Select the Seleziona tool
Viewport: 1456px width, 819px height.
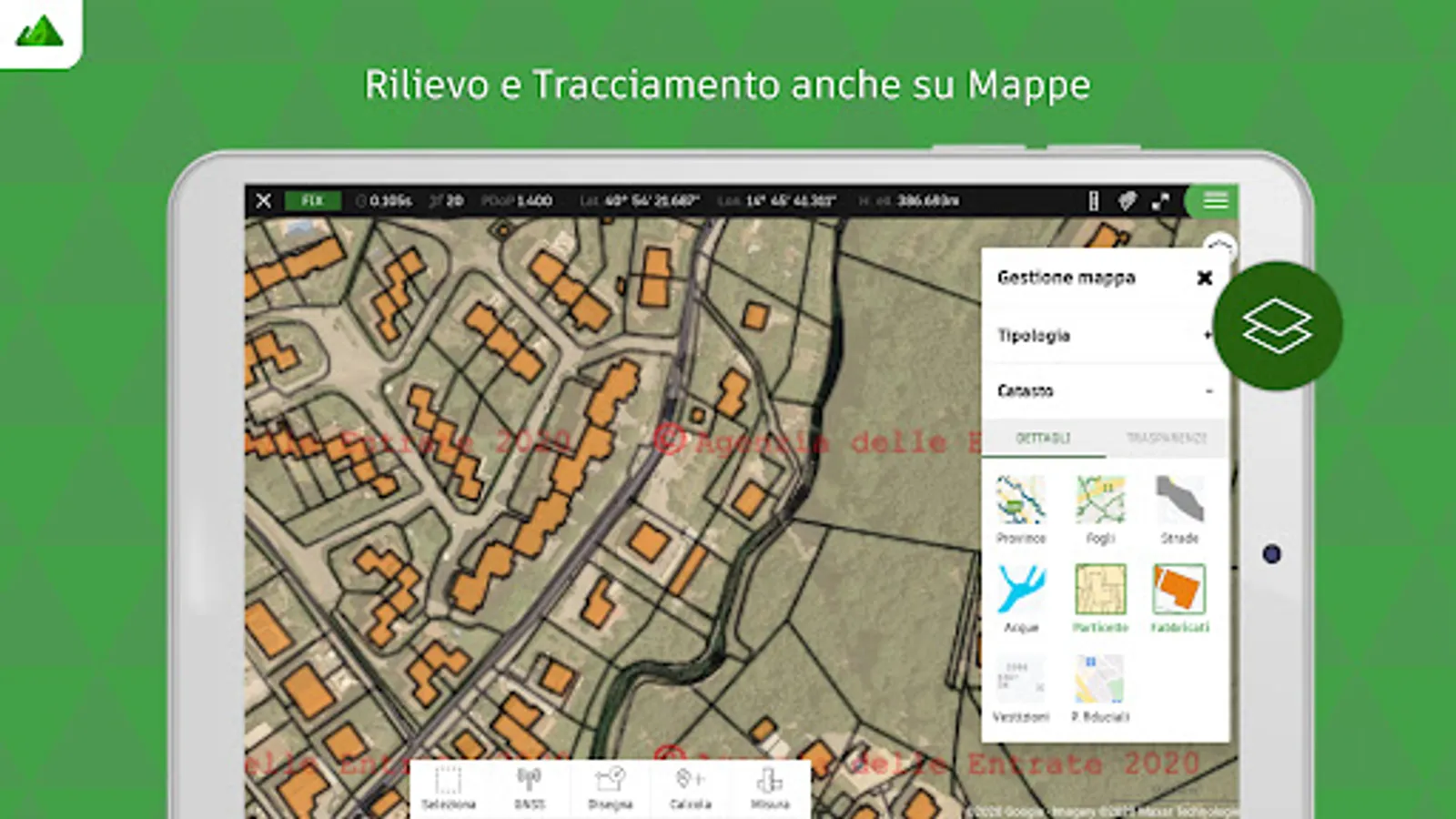click(x=449, y=788)
